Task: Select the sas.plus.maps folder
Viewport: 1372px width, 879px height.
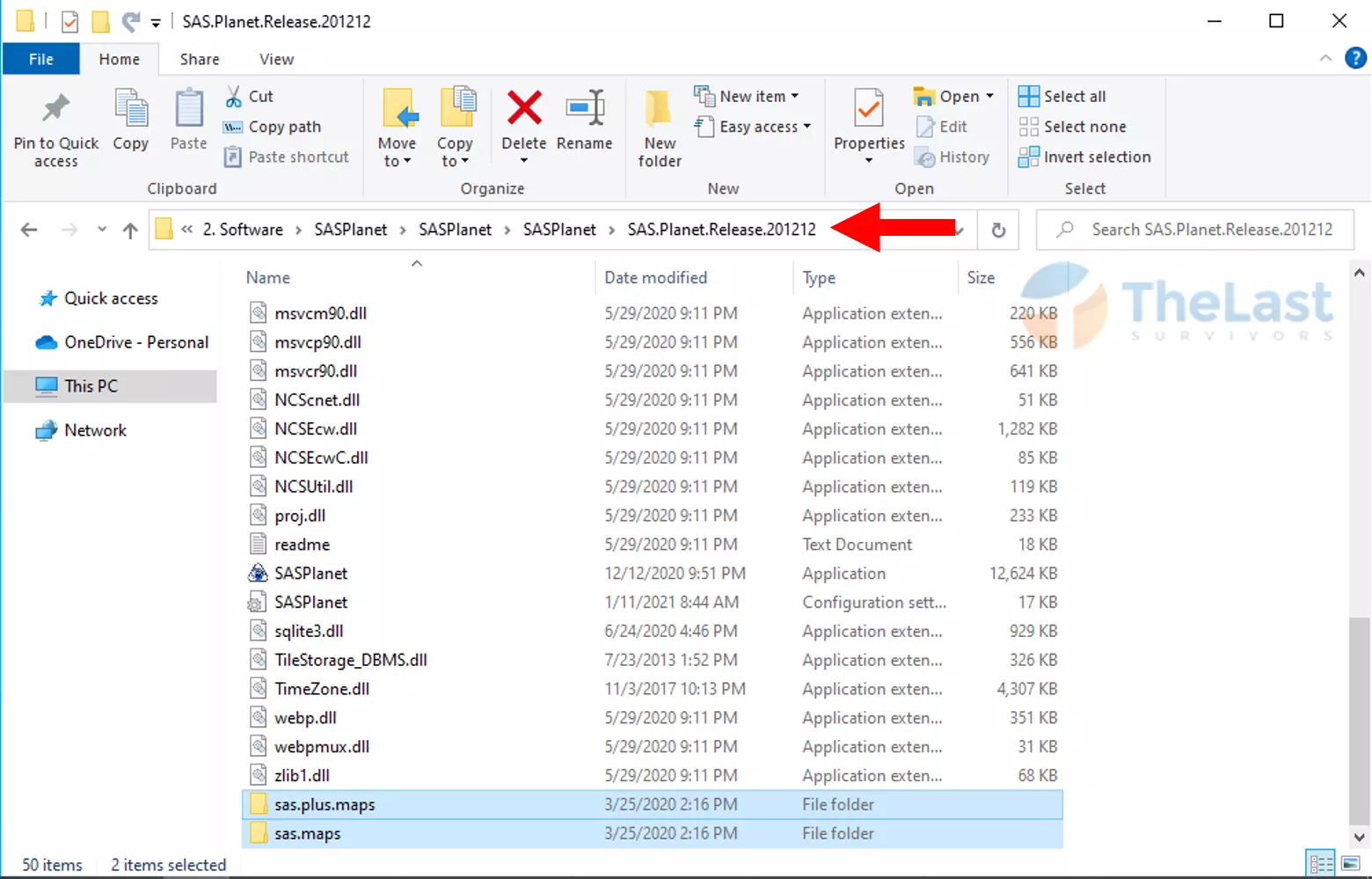Action: pyautogui.click(x=652, y=804)
